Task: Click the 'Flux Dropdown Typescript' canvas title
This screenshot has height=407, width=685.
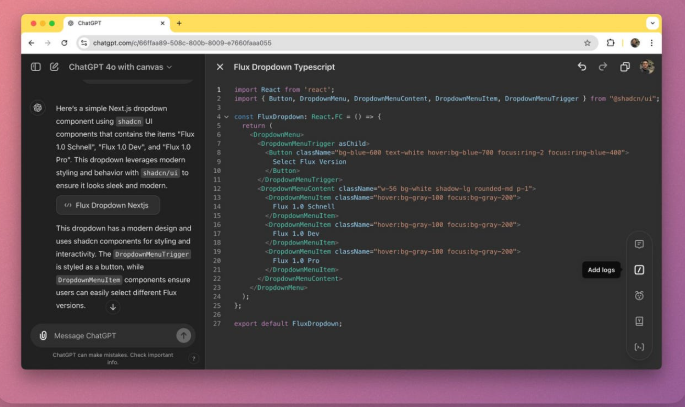Action: 284,67
